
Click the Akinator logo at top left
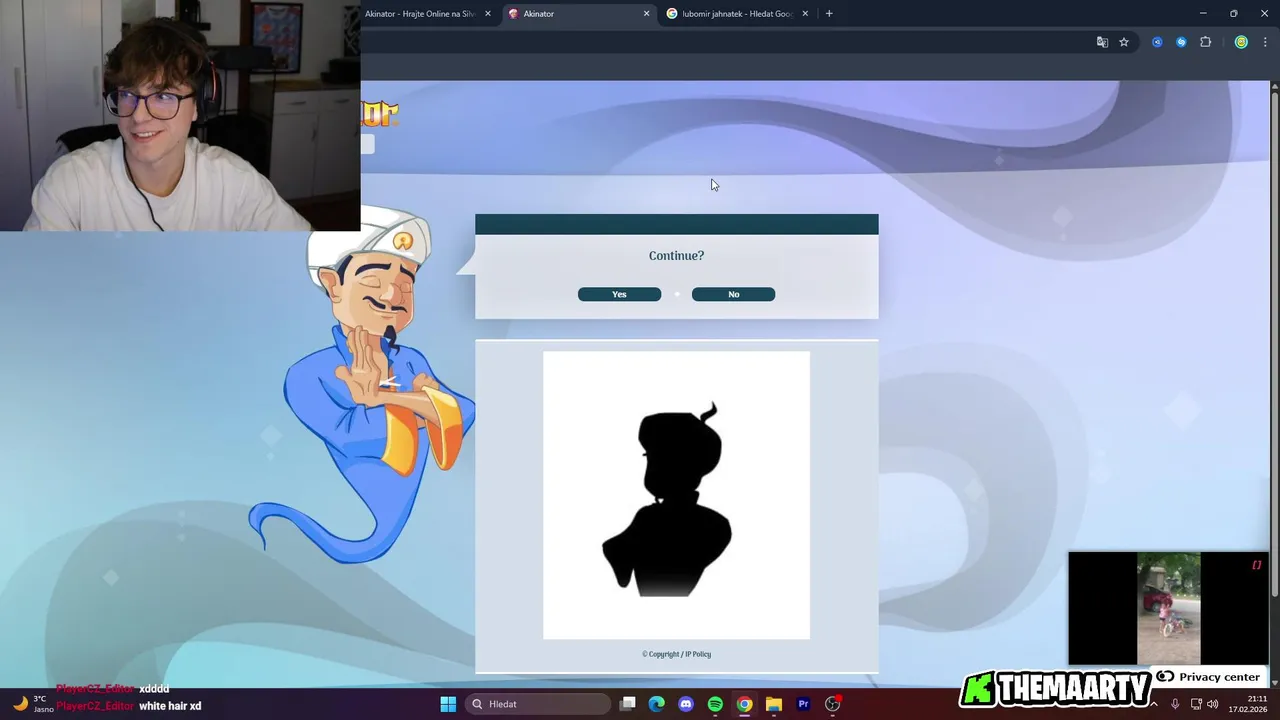pos(380,113)
